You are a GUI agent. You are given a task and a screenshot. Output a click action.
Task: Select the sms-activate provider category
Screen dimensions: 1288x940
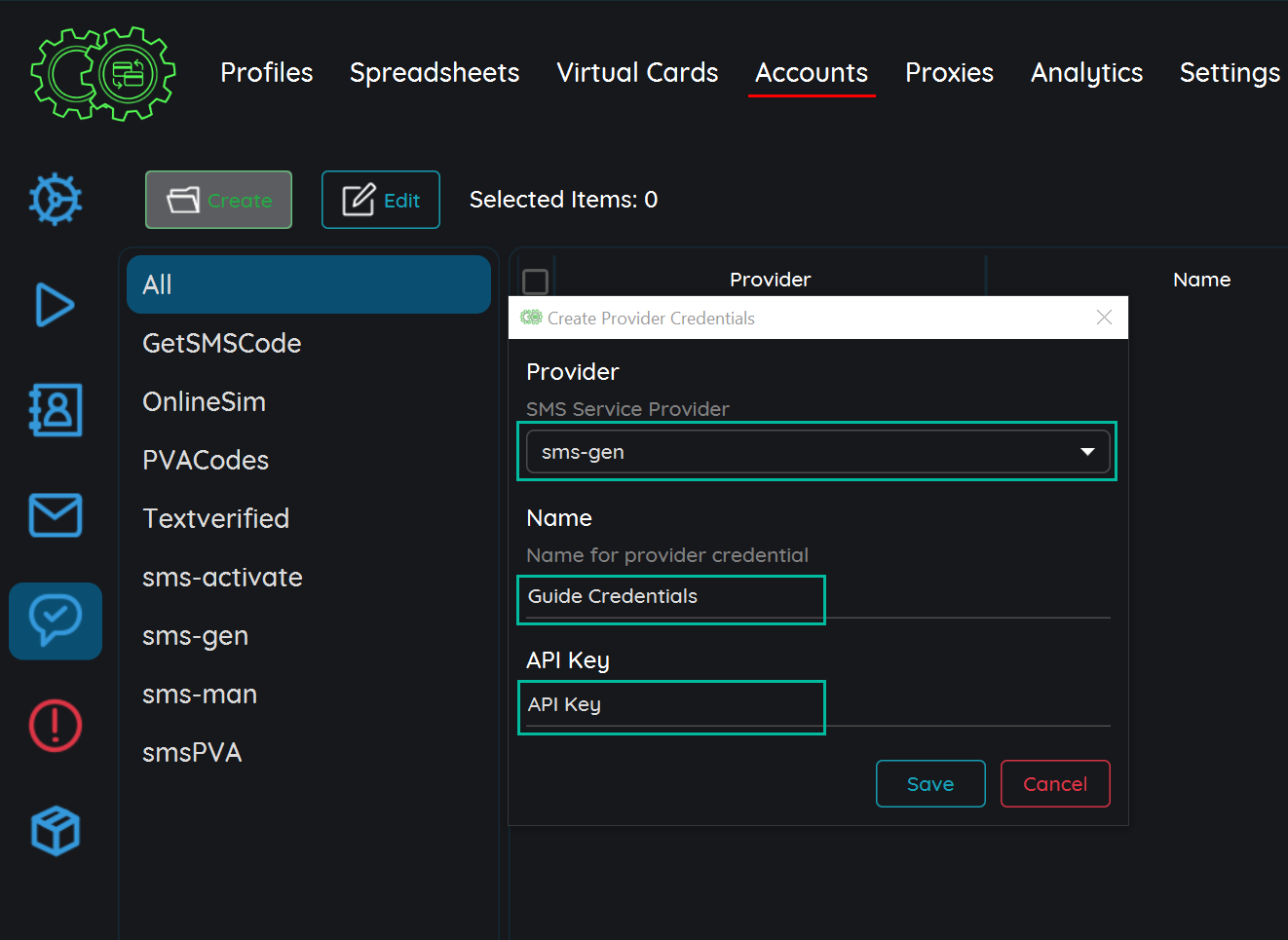(222, 577)
